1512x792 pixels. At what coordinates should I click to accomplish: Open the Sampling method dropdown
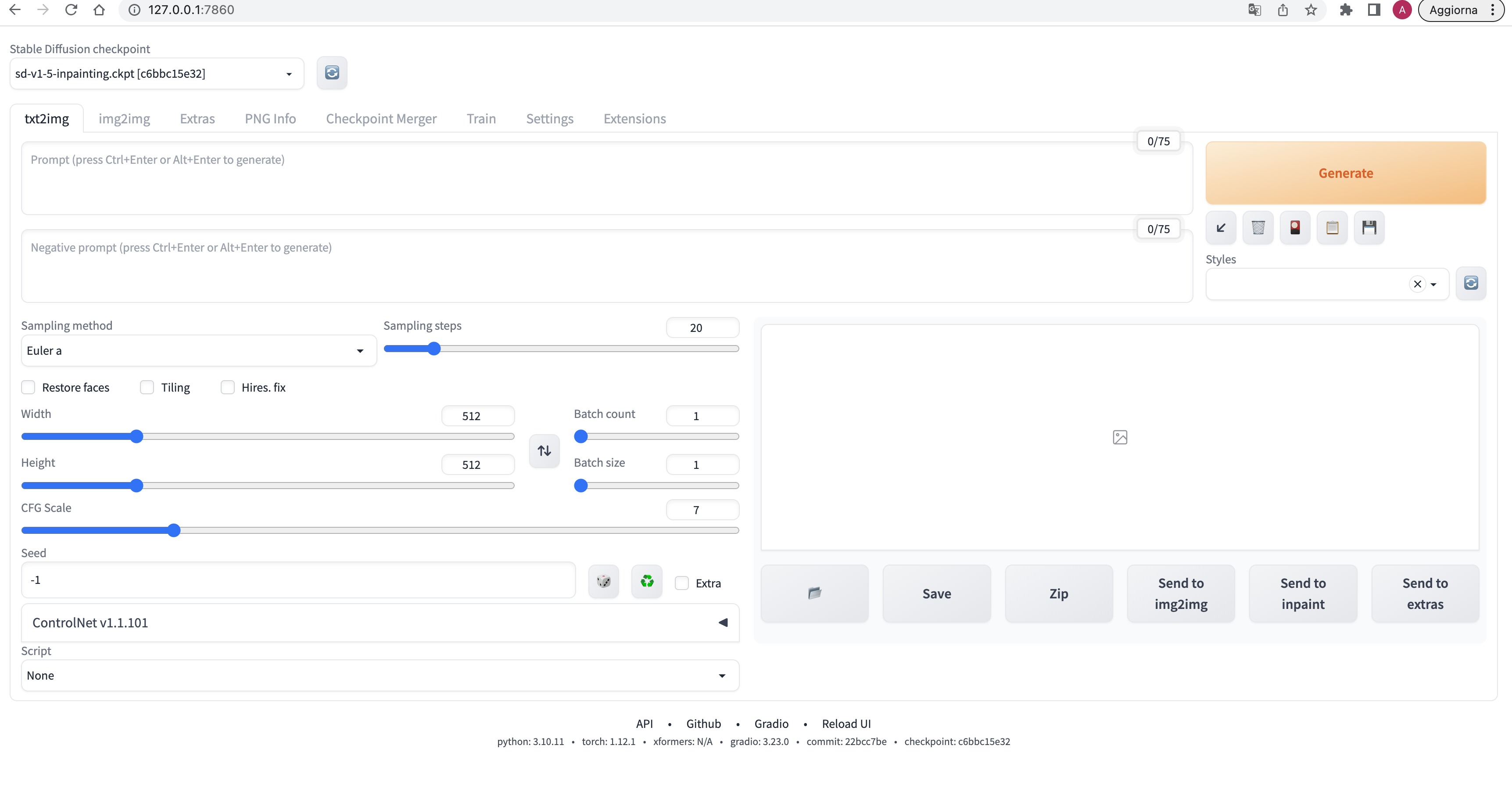point(198,350)
